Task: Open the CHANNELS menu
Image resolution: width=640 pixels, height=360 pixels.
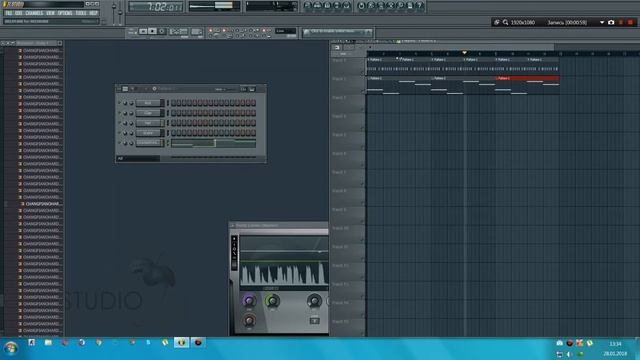Action: pos(34,13)
